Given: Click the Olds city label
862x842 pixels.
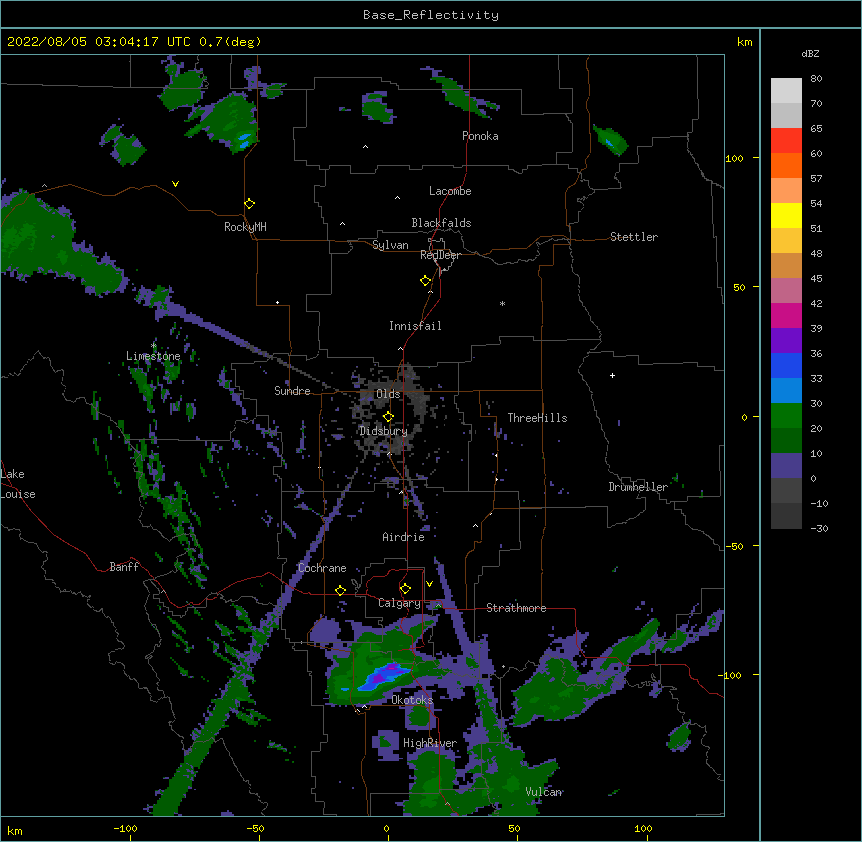Looking at the screenshot, I should 388,394.
